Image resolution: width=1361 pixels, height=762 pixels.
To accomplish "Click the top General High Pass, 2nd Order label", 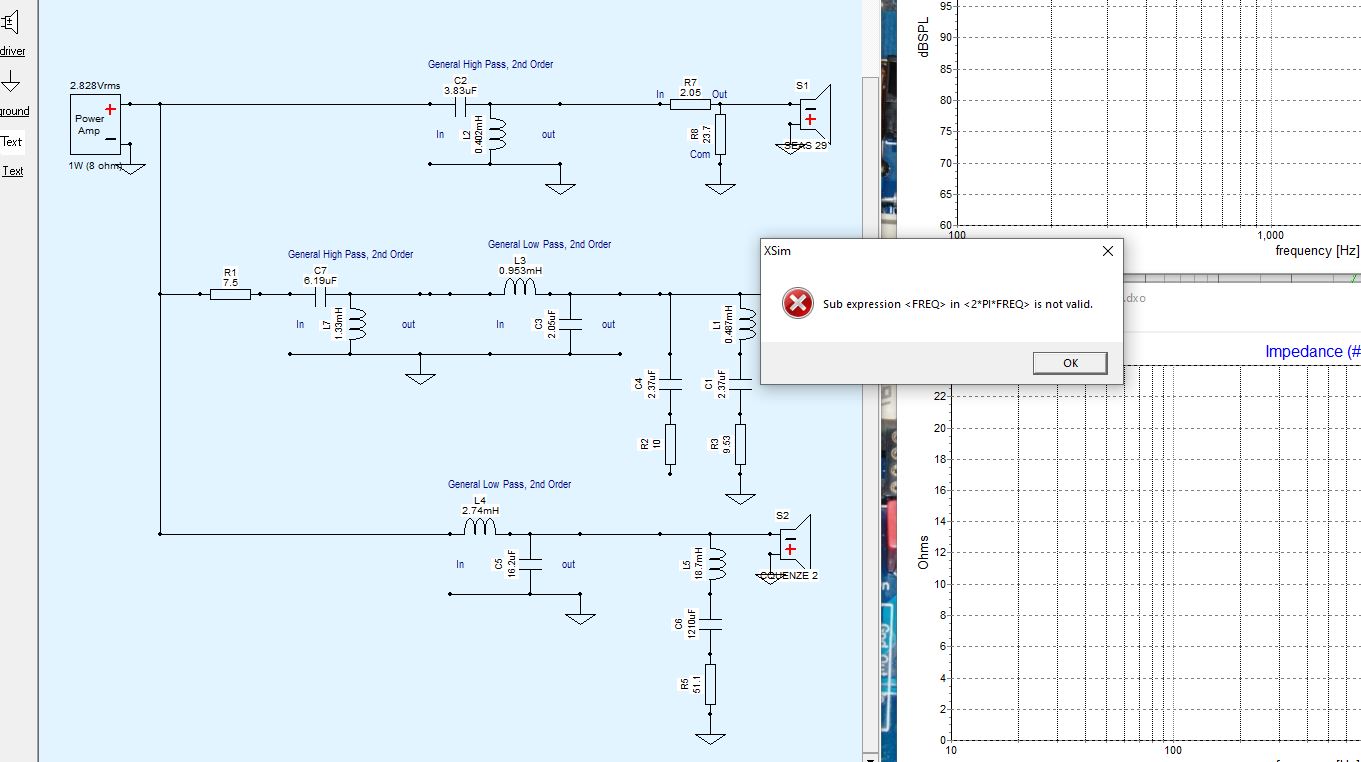I will point(490,64).
